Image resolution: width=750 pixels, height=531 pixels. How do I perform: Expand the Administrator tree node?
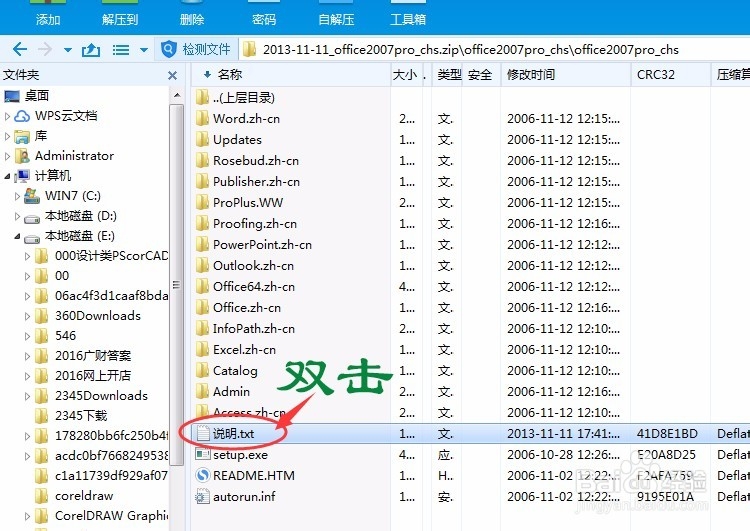(7, 156)
